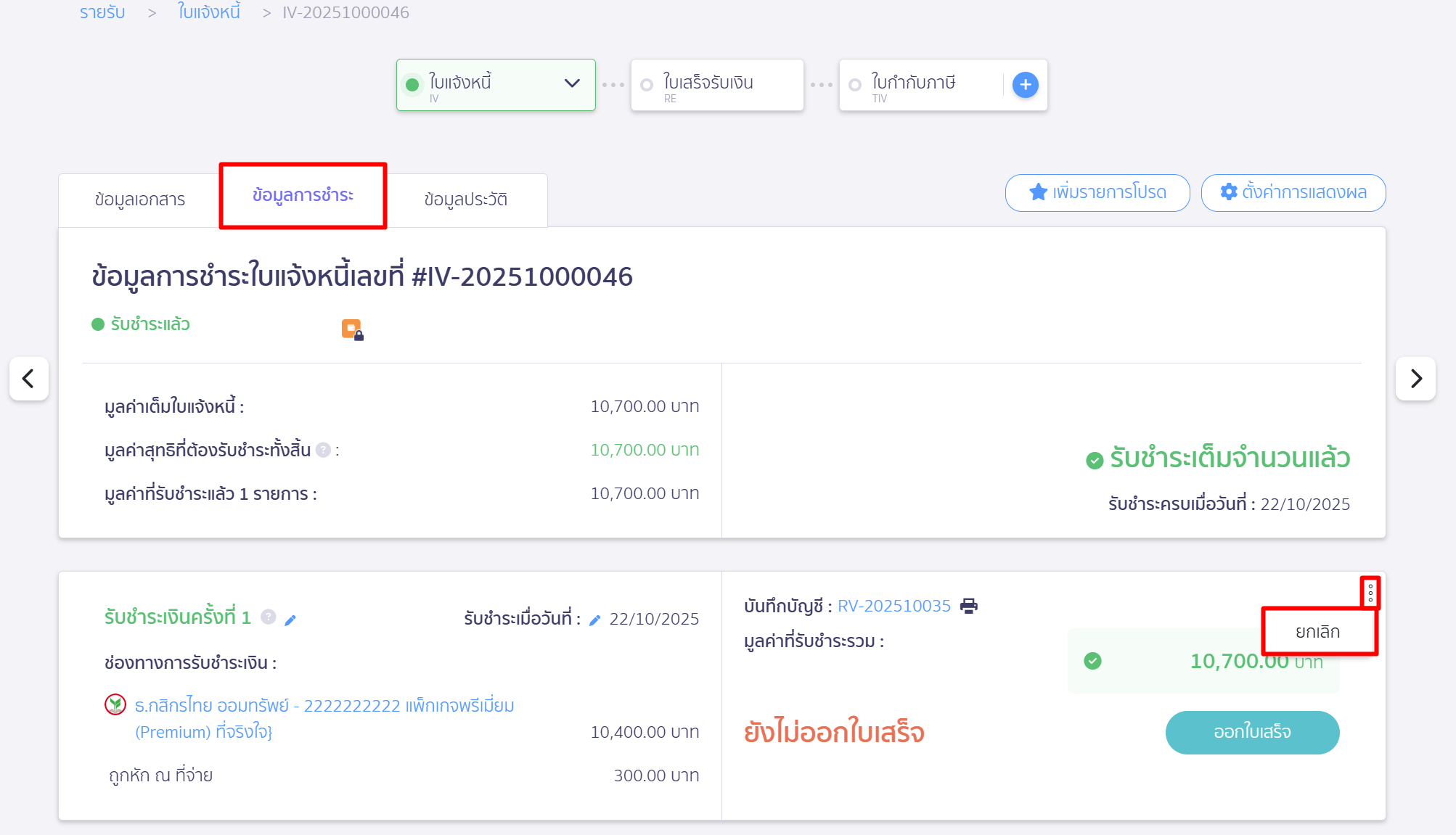This screenshot has width=1456, height=835.
Task: Go to previous document with left arrow
Action: (29, 378)
